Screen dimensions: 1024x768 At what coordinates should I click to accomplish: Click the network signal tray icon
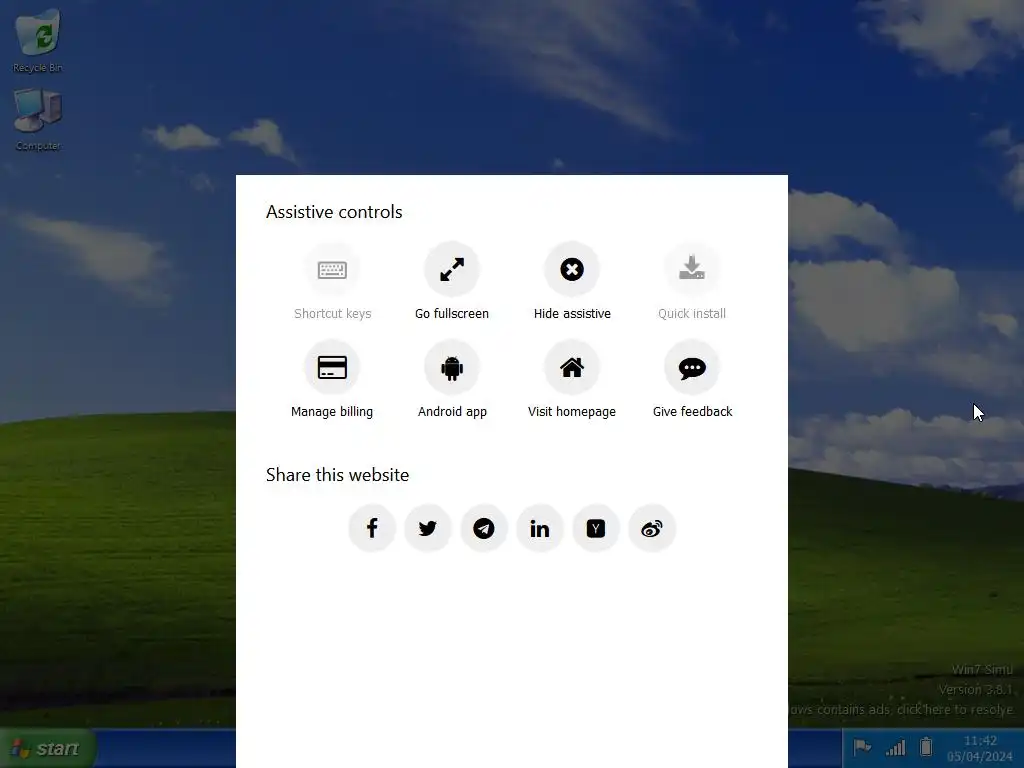tap(895, 747)
